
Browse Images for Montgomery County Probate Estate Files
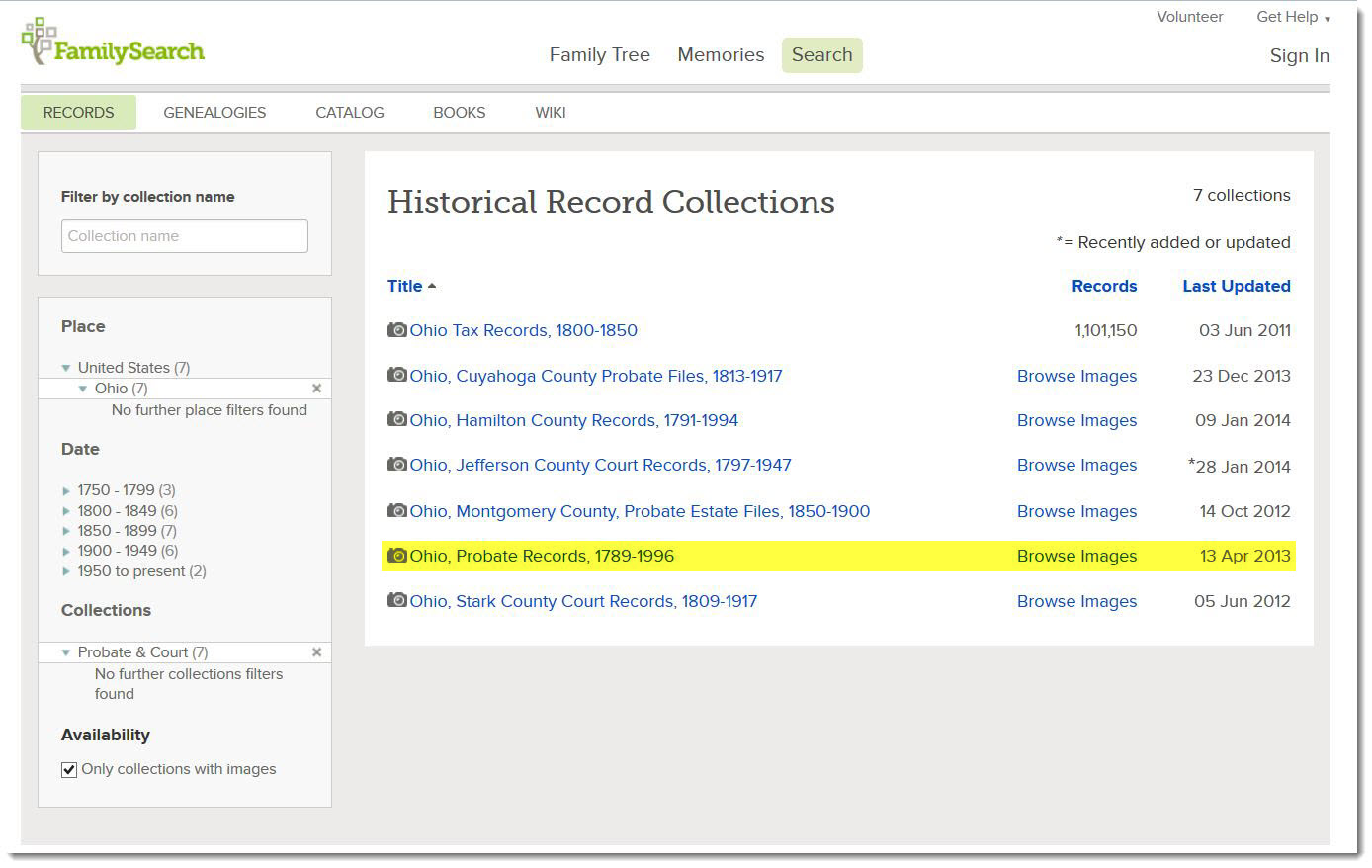point(1076,511)
